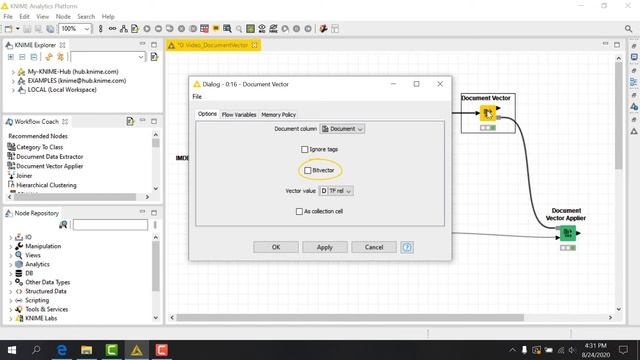Click the help question mark button in dialog
The width and height of the screenshot is (640, 360).
pyautogui.click(x=407, y=247)
